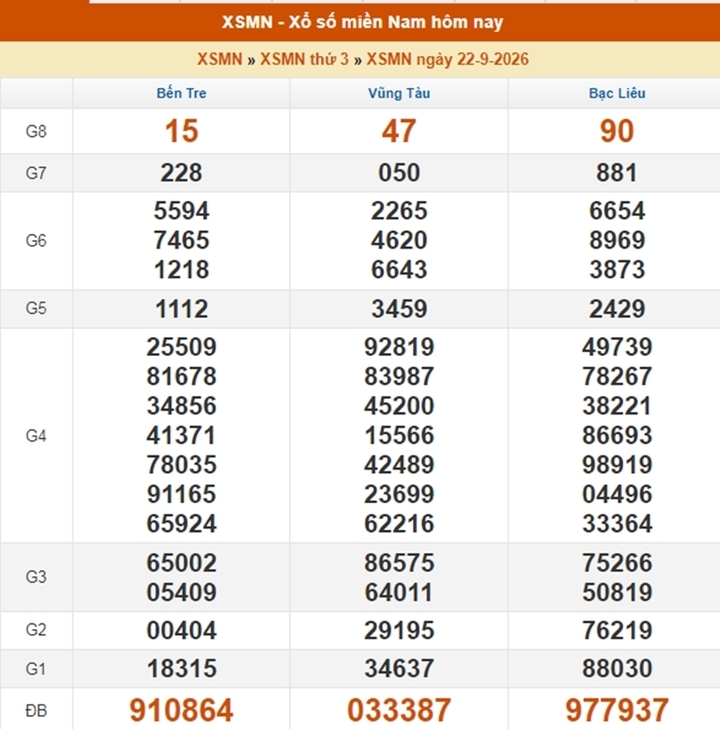Click the G6 row label
Image resolution: width=720 pixels, height=729 pixels.
36,240
